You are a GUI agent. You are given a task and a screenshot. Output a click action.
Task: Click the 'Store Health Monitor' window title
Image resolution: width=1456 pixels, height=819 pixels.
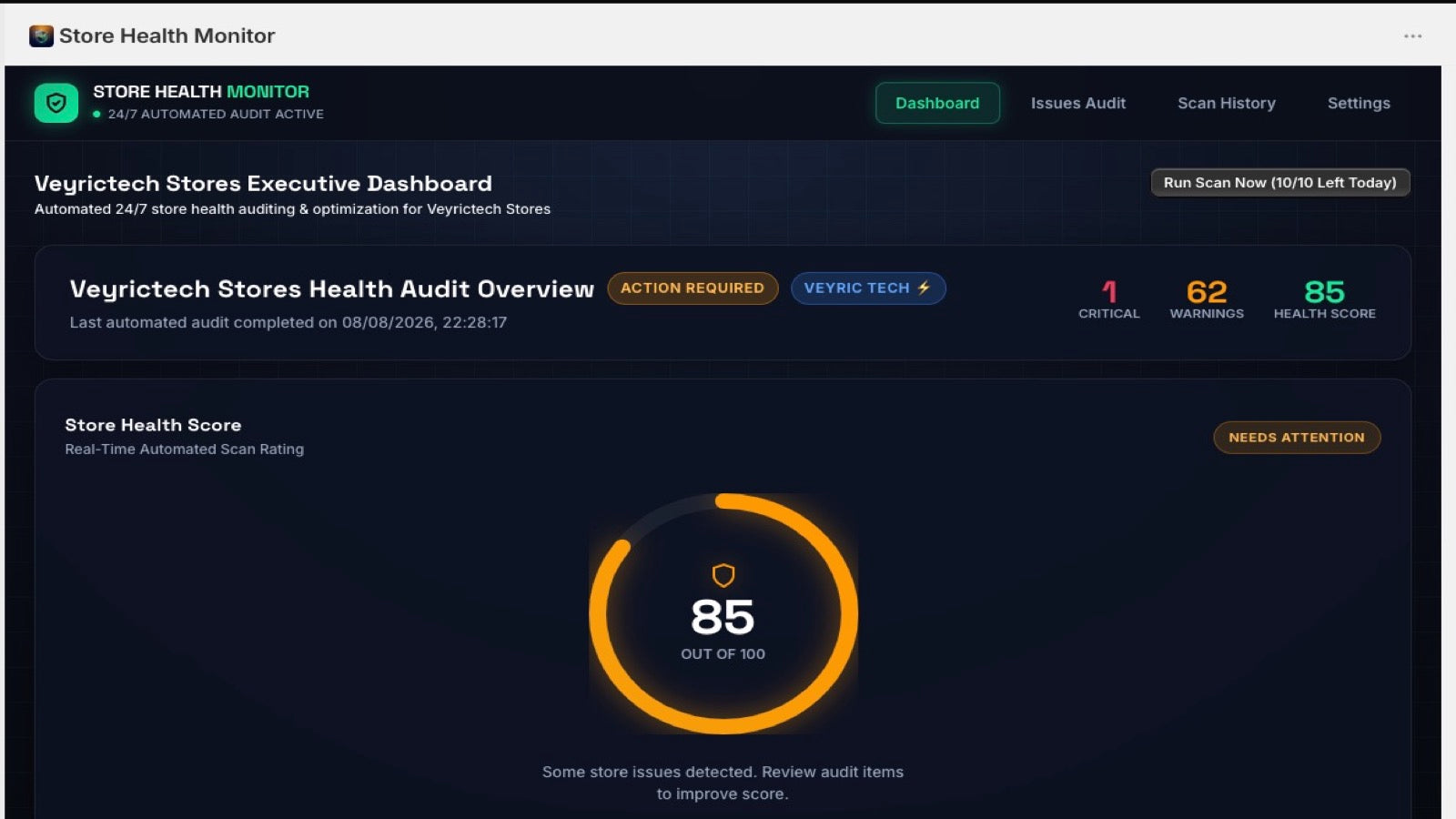pos(167,35)
